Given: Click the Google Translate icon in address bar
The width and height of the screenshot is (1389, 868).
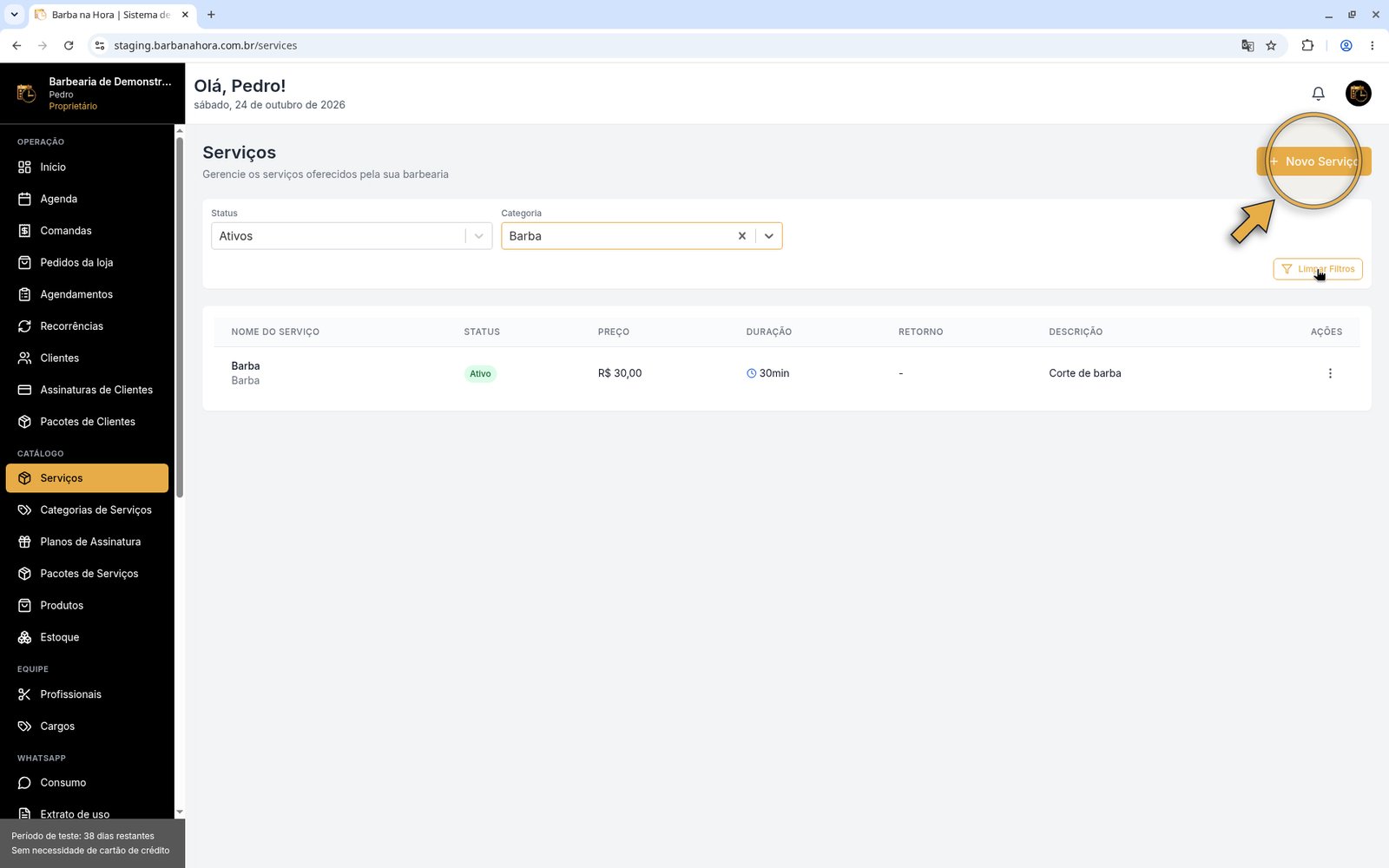Looking at the screenshot, I should pyautogui.click(x=1247, y=46).
